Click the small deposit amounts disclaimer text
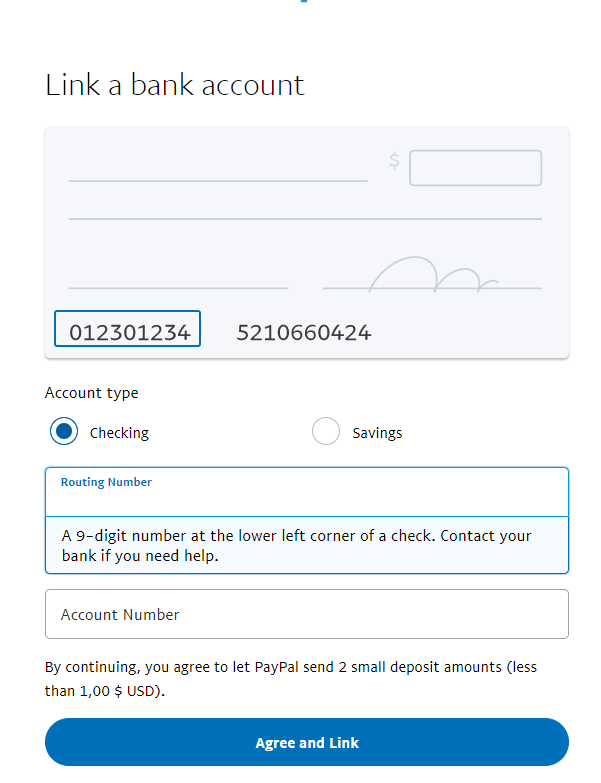Screen dimensions: 601x783 tap(291, 679)
